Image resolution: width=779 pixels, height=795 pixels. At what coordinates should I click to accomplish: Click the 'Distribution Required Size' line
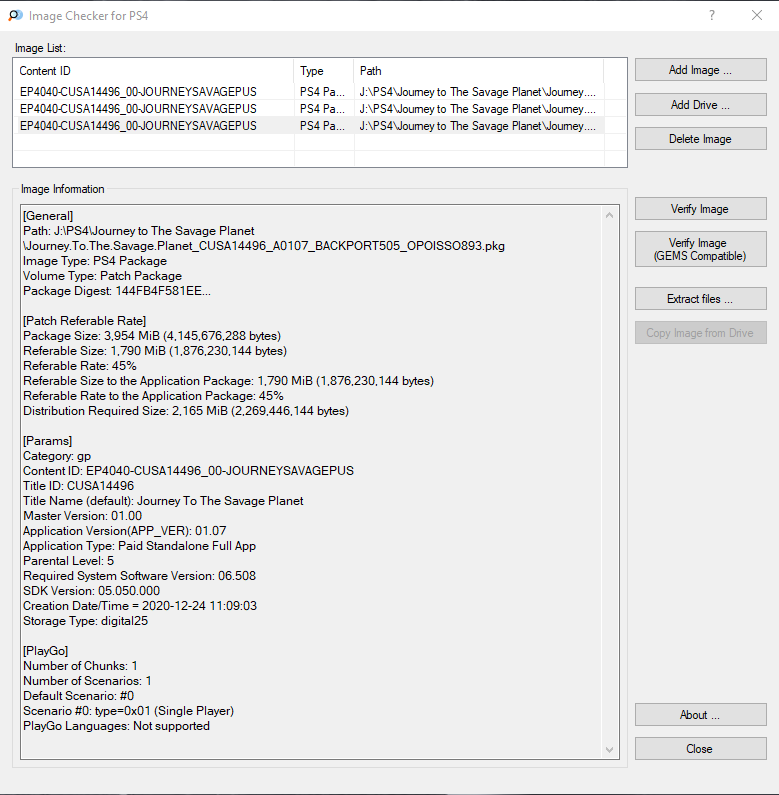pyautogui.click(x=186, y=411)
